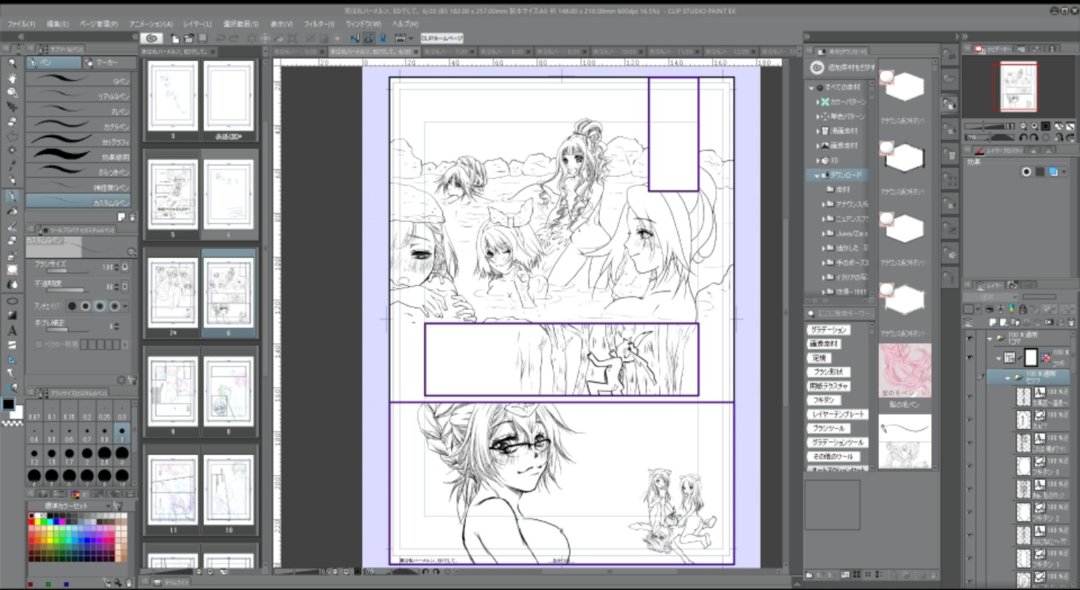1080x590 pixels.
Task: Open the ページ管理(P) menu
Action: 99,23
